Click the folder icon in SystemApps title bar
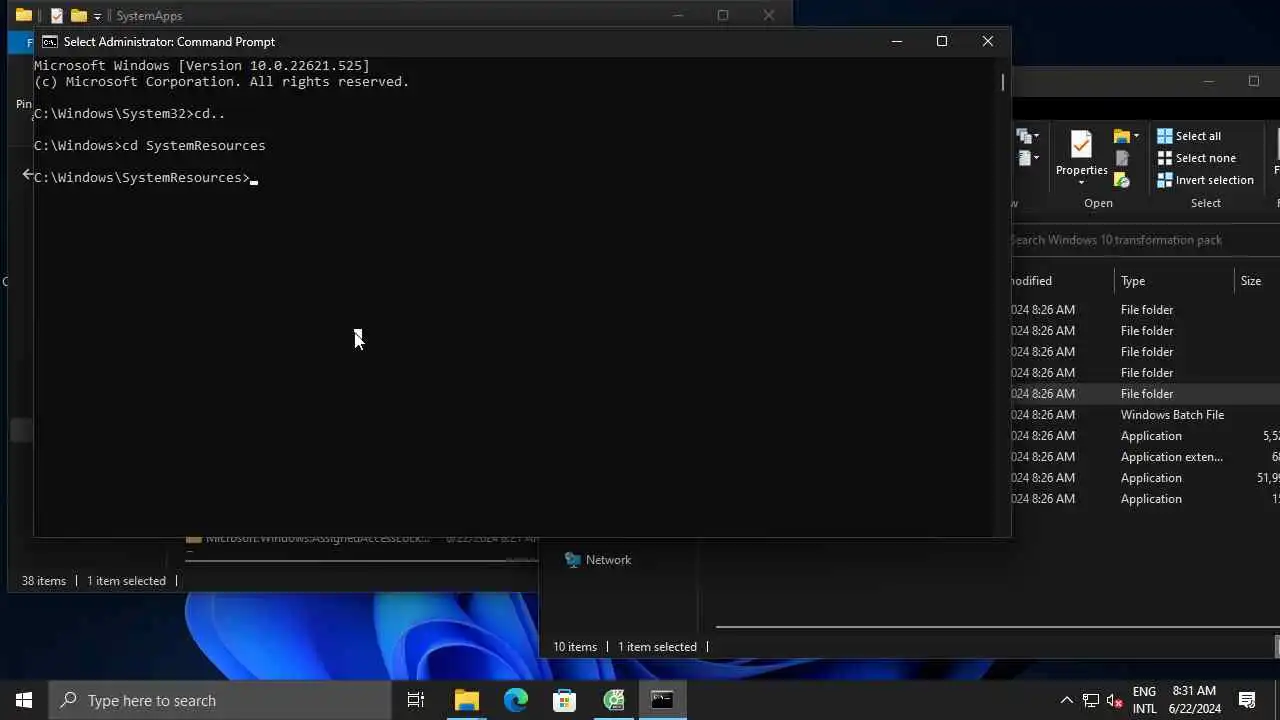Viewport: 1280px width, 720px height. (24, 15)
